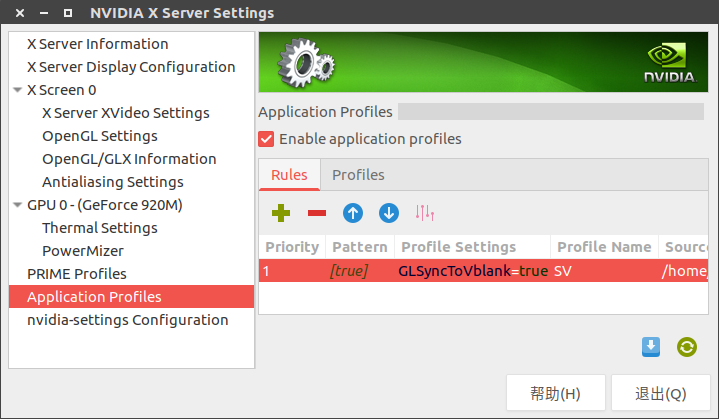Open X Server Information page
The height and width of the screenshot is (419, 719).
pos(98,44)
